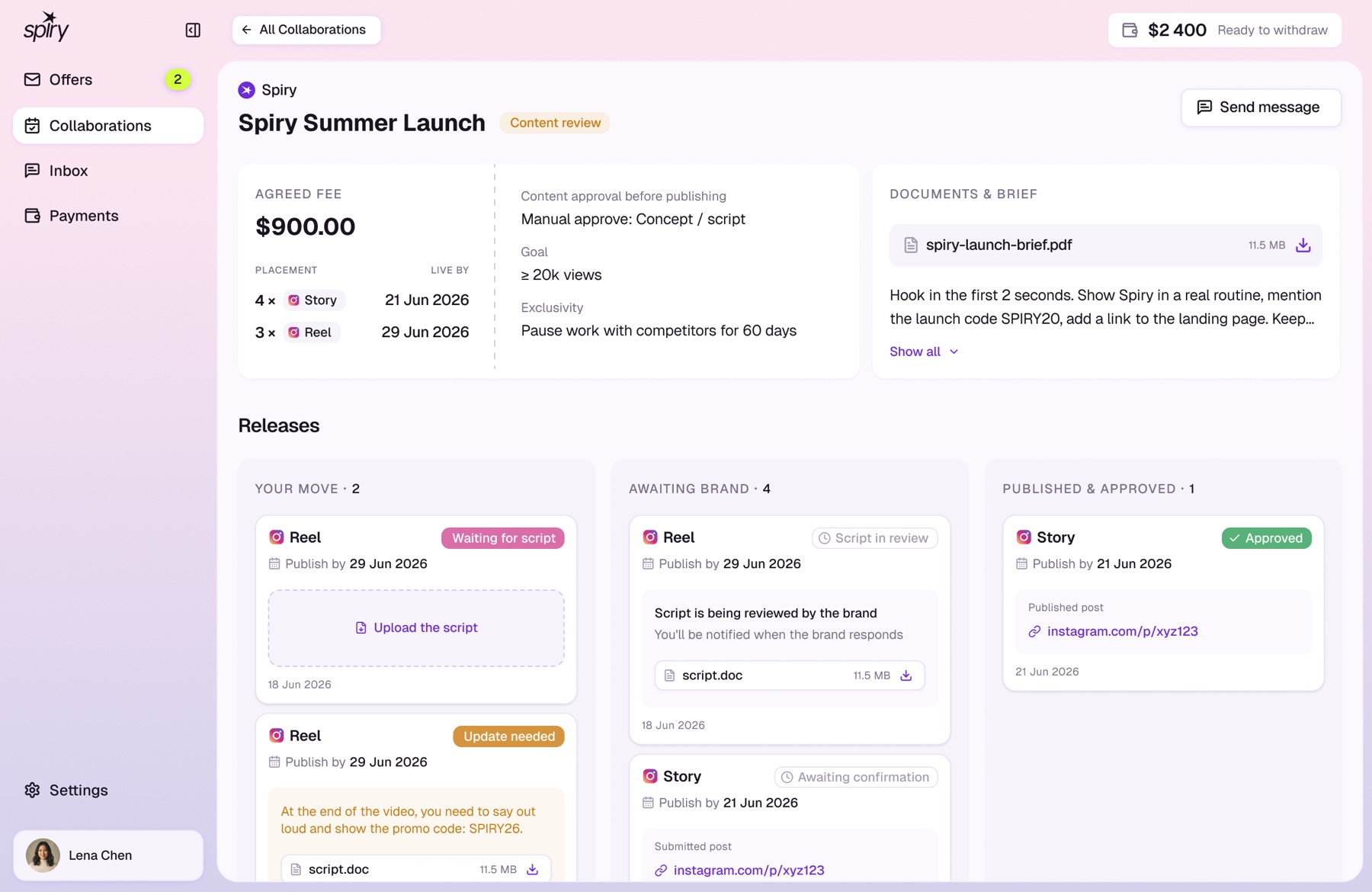Viewport: 1372px width, 892px height.
Task: Open Payments in sidebar
Action: pos(108,216)
